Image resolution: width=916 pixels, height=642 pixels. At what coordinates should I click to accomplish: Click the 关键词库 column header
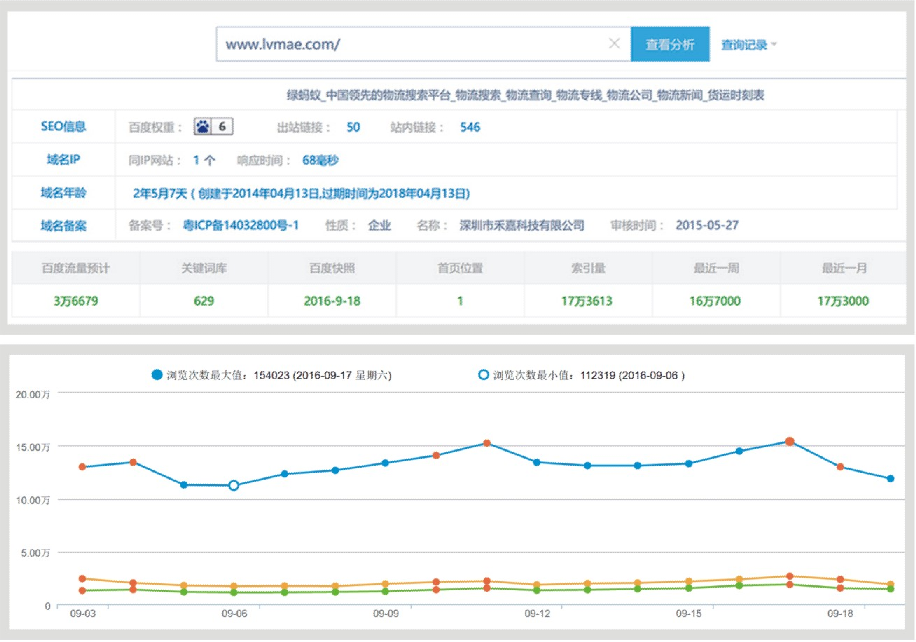point(204,268)
